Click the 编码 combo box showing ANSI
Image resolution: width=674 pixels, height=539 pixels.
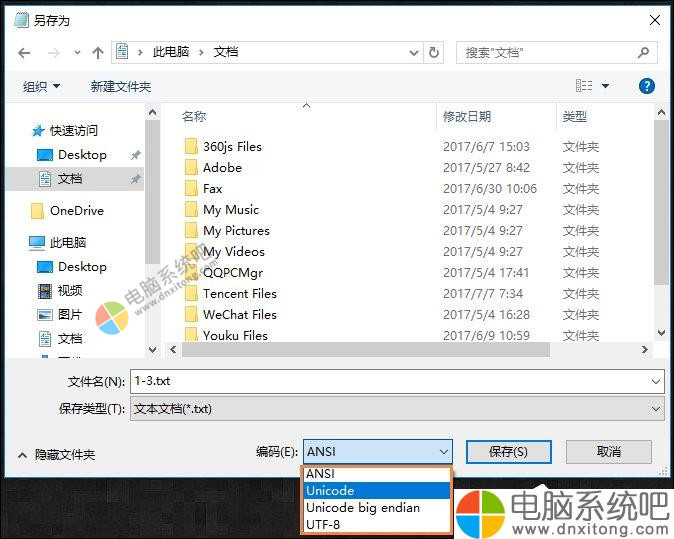coord(378,452)
